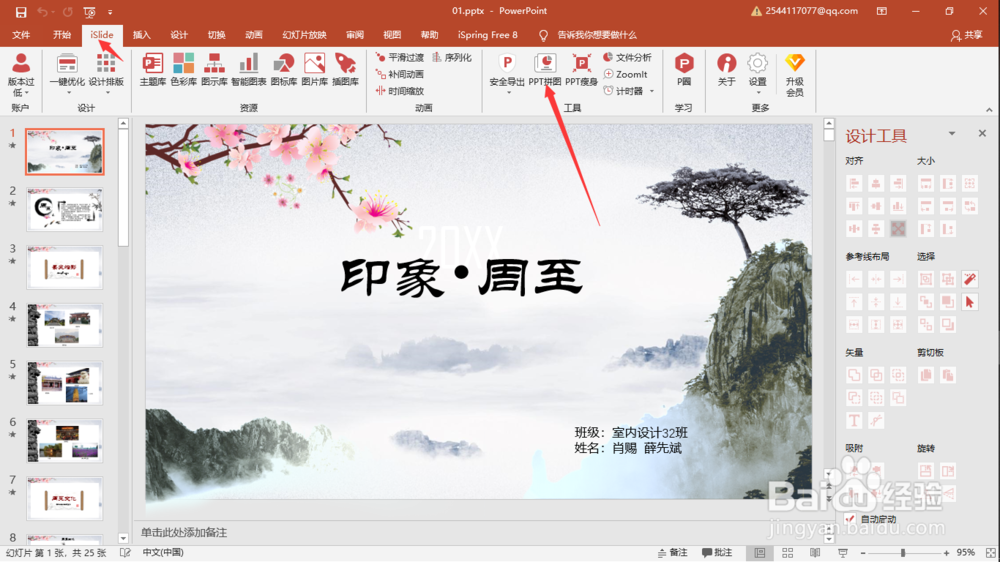This screenshot has height=562, width=1000.
Task: Switch to the 幻灯片放映 tab
Action: [x=304, y=35]
